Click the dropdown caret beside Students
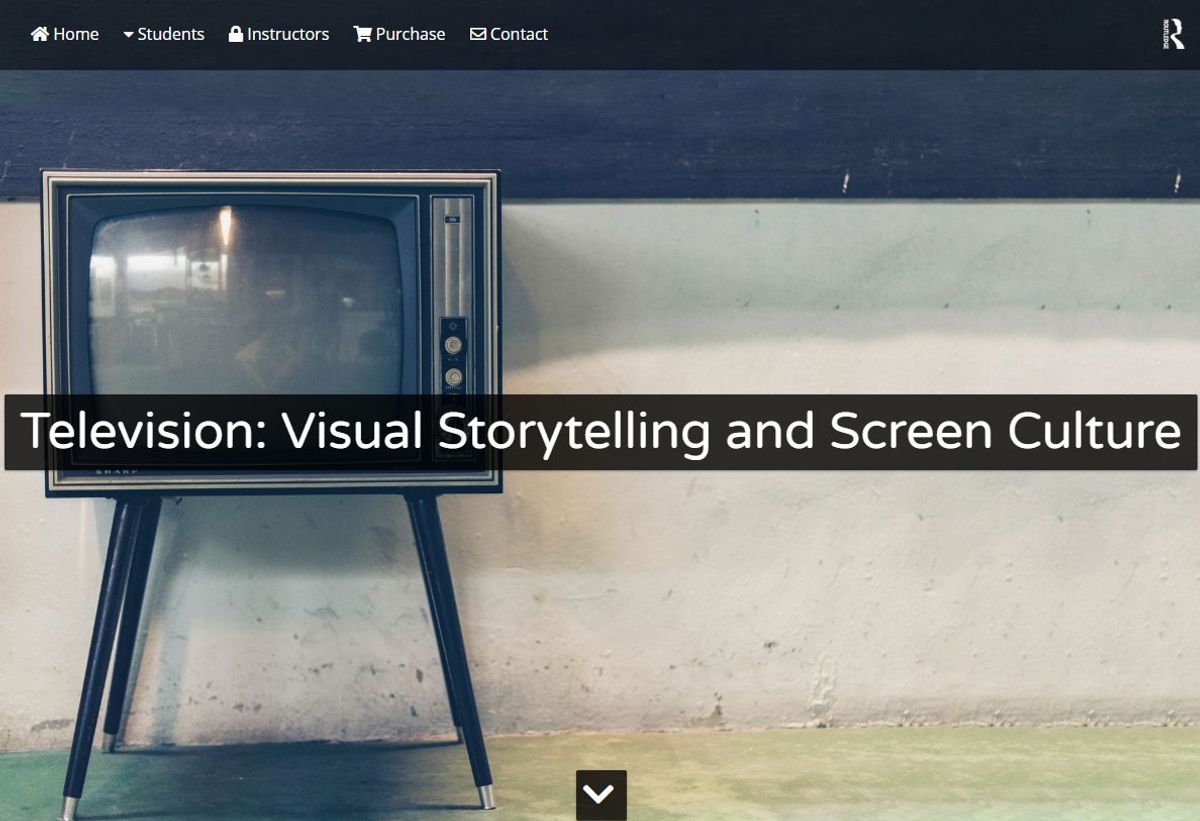Image resolution: width=1200 pixels, height=821 pixels. coord(127,33)
